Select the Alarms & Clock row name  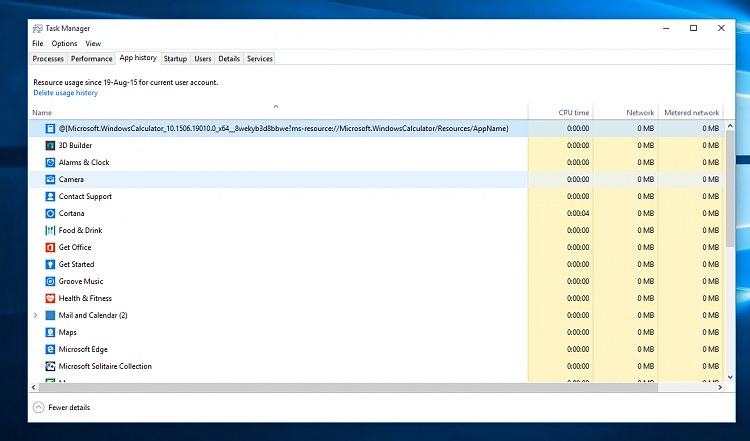point(84,163)
